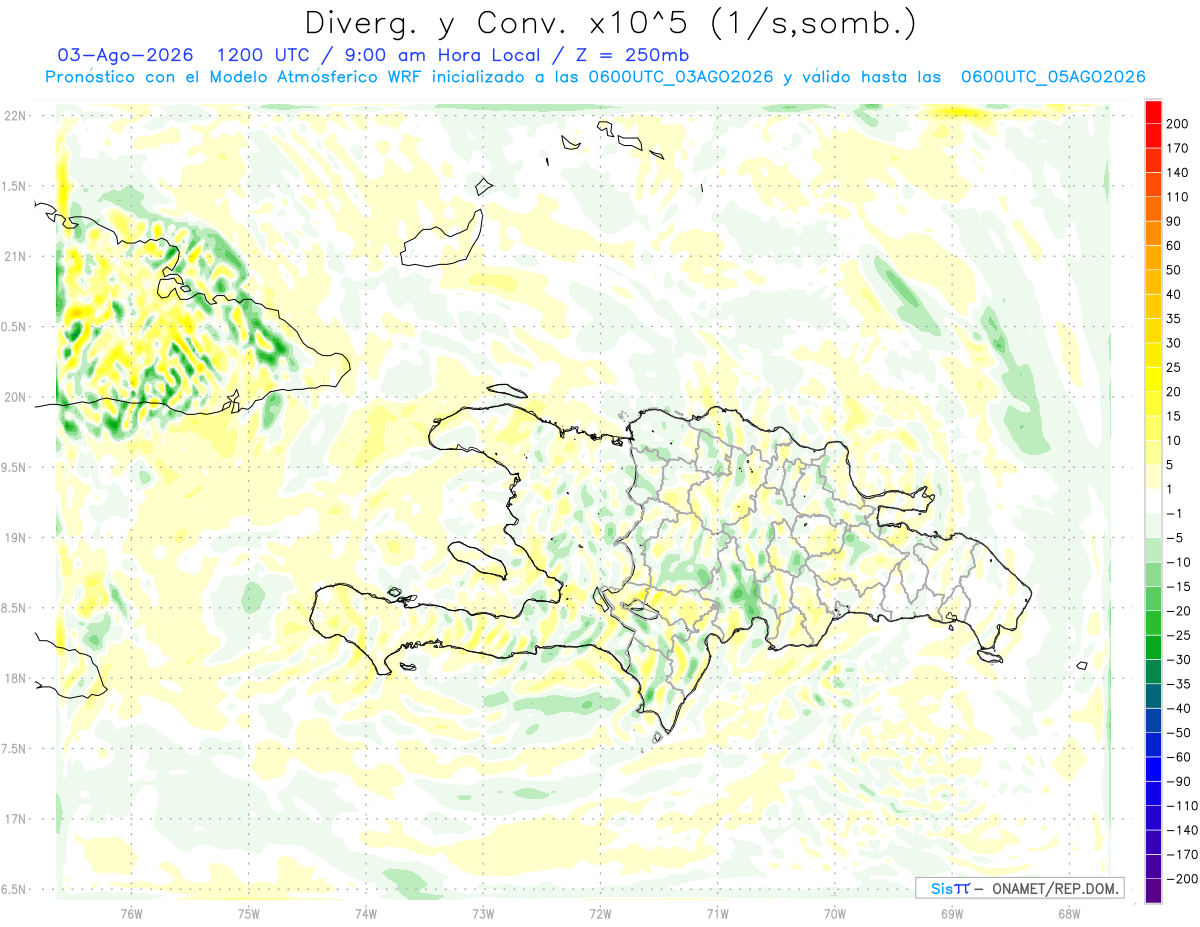Viewport: 1200px width, 927px height.
Task: Click the '21N' latitude label
Action: (x=15, y=256)
